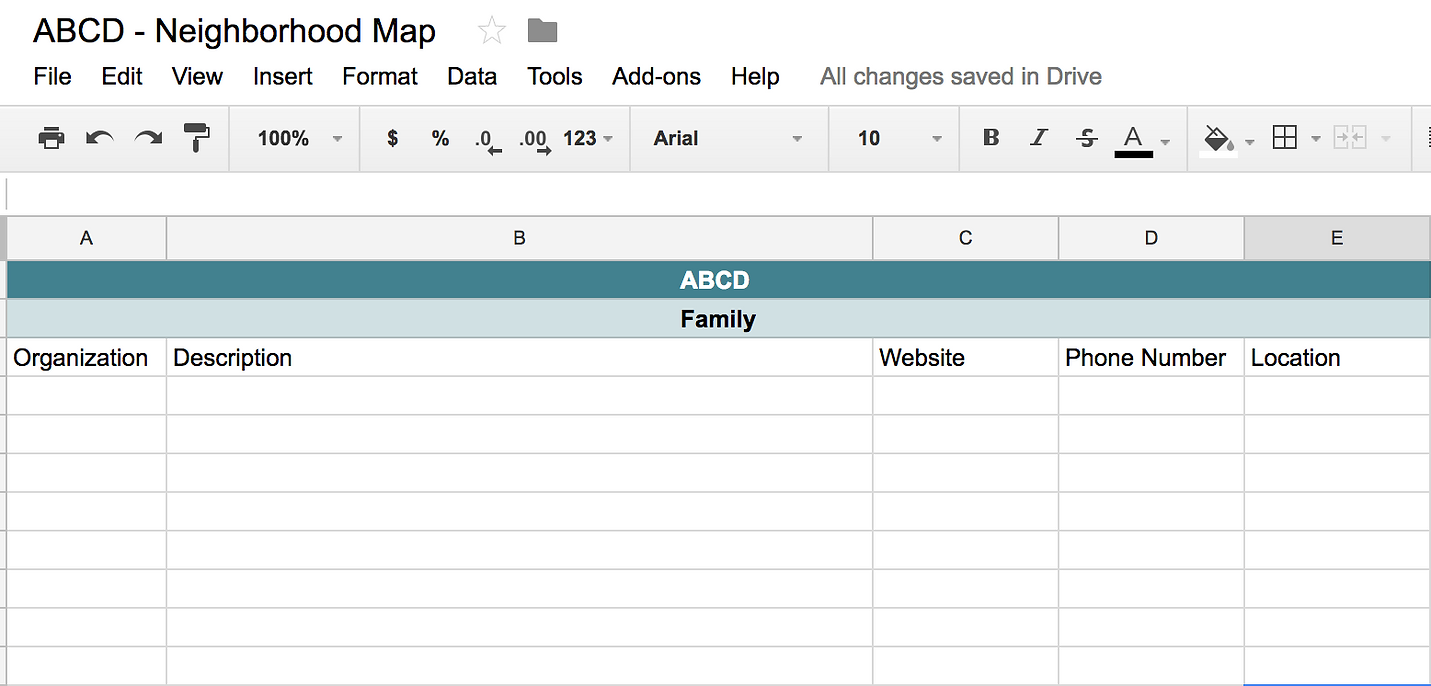Expand the font size 10 dropdown
The height and width of the screenshot is (686, 1431).
pyautogui.click(x=900, y=138)
